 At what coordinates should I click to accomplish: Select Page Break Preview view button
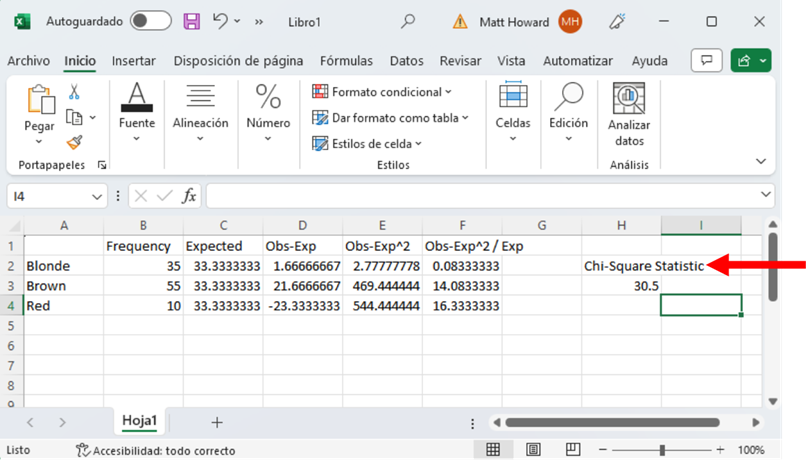(575, 450)
